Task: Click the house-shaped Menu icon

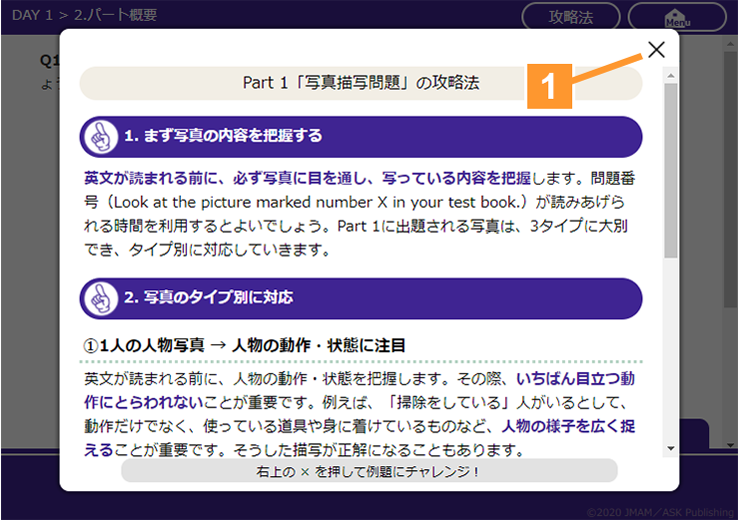Action: pyautogui.click(x=677, y=17)
